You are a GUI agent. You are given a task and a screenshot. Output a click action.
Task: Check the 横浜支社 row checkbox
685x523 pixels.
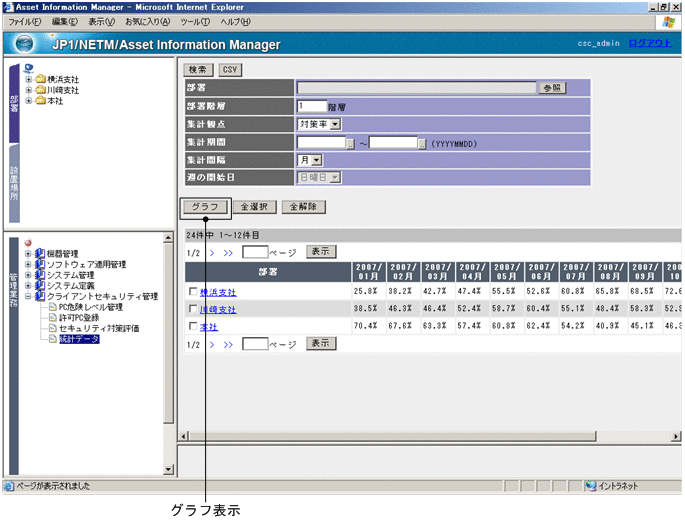click(x=193, y=292)
